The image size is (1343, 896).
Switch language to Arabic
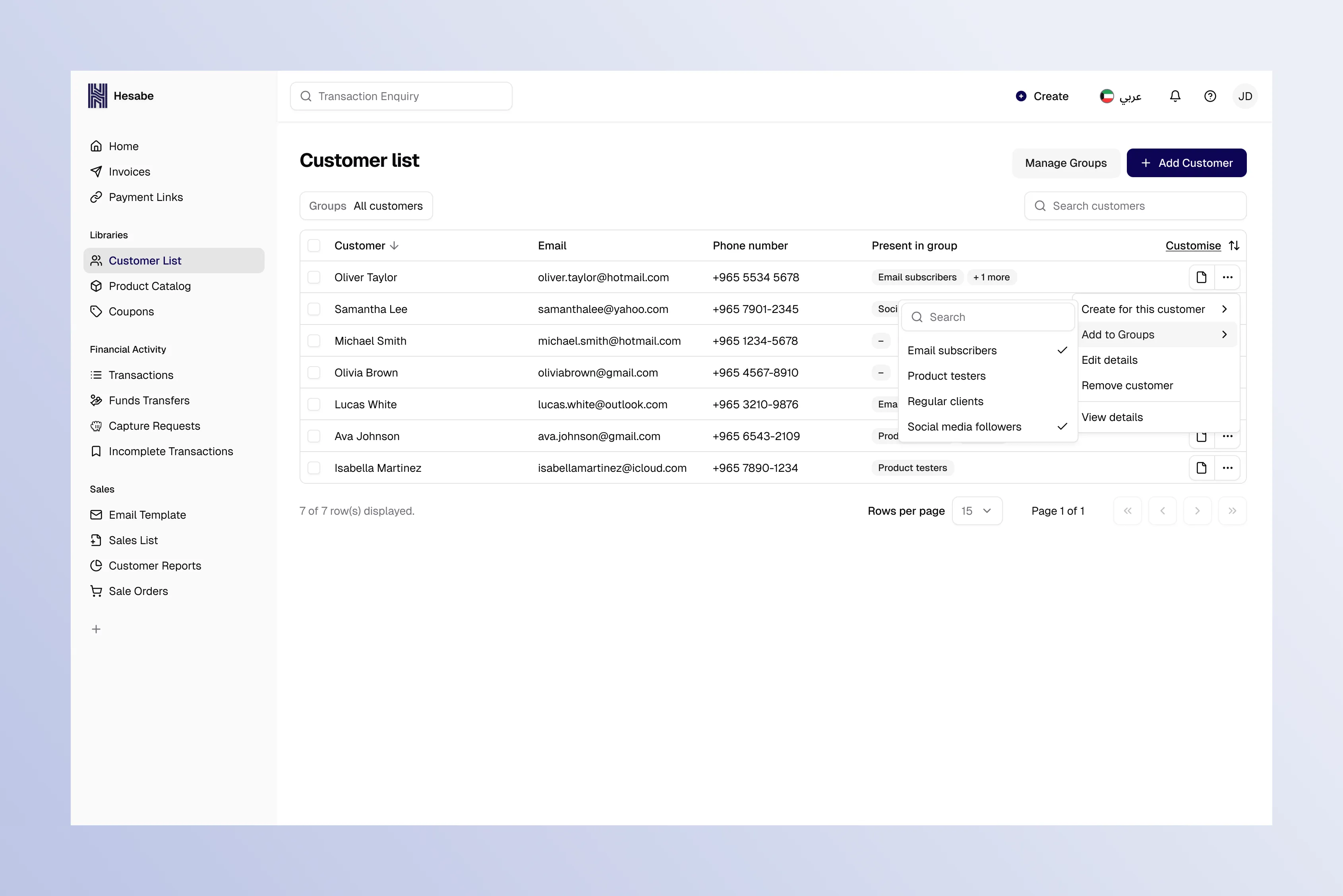(x=1120, y=96)
